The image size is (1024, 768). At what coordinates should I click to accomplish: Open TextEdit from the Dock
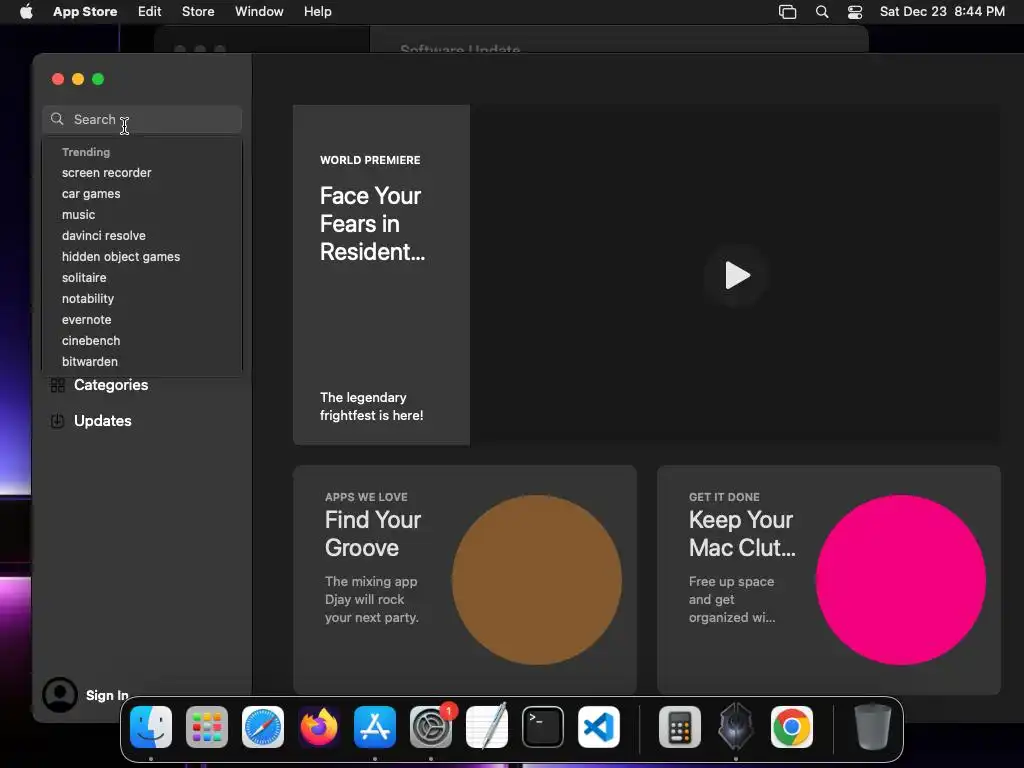[487, 726]
